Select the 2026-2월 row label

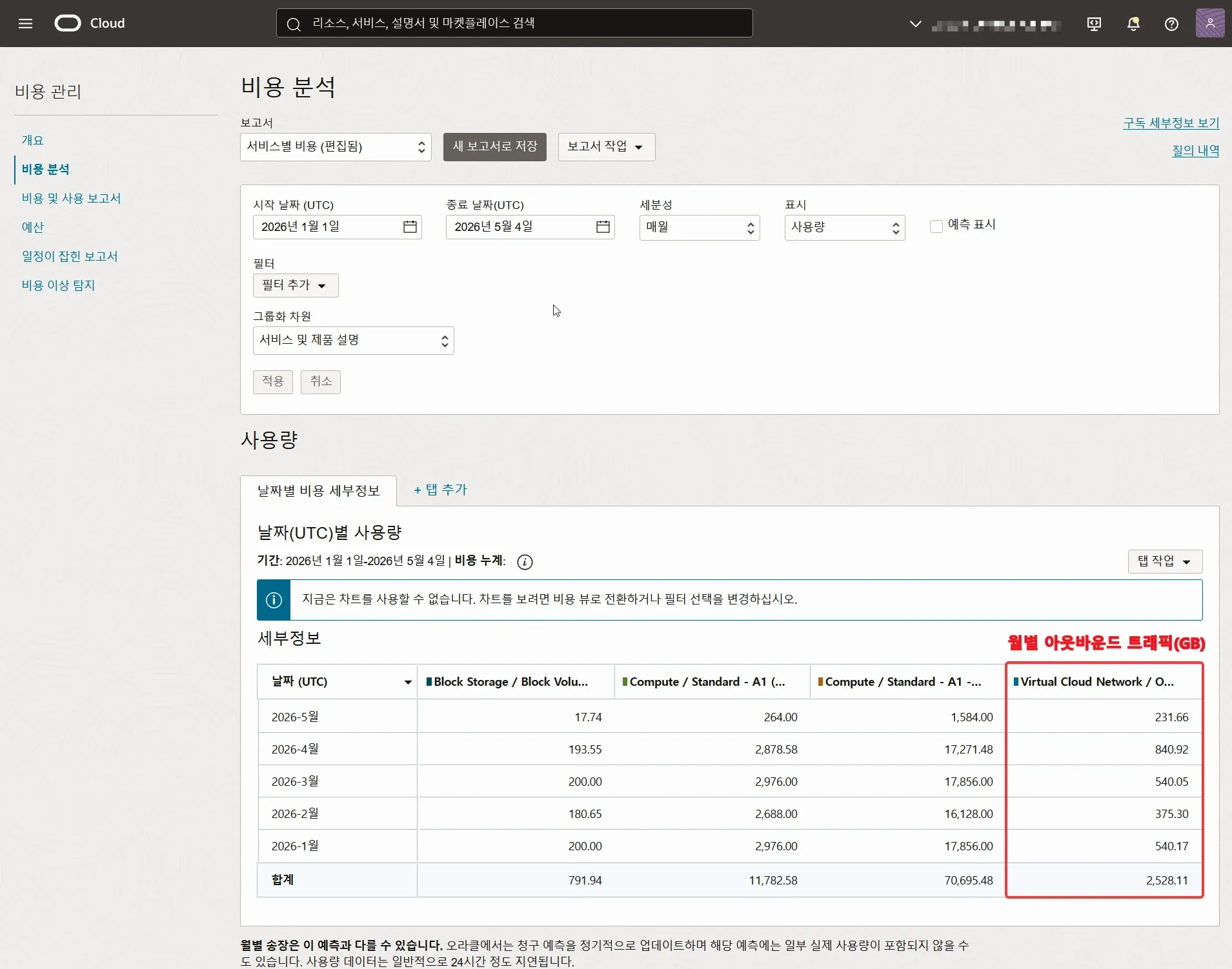[295, 814]
